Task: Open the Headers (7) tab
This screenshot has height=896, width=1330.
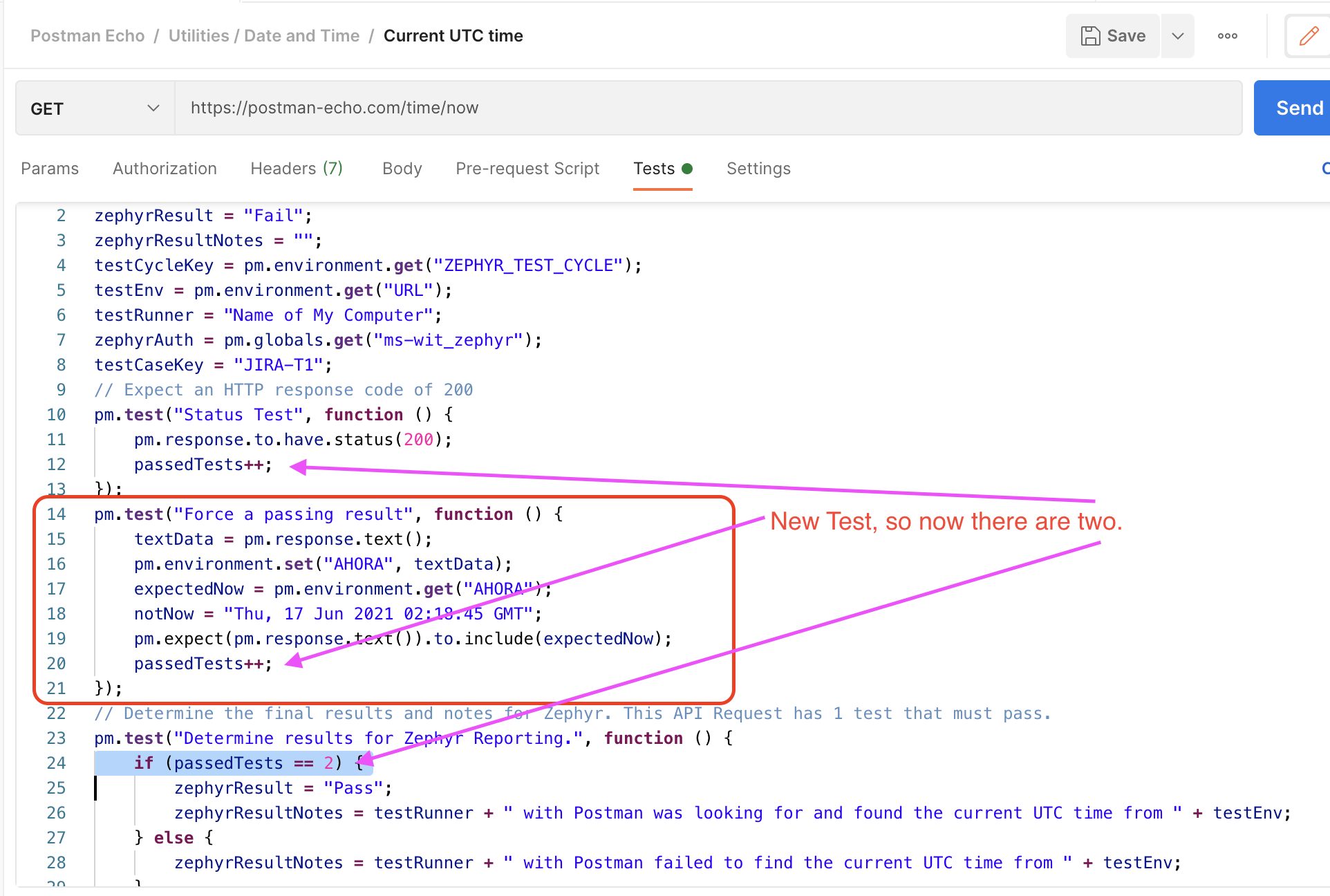Action: click(297, 169)
